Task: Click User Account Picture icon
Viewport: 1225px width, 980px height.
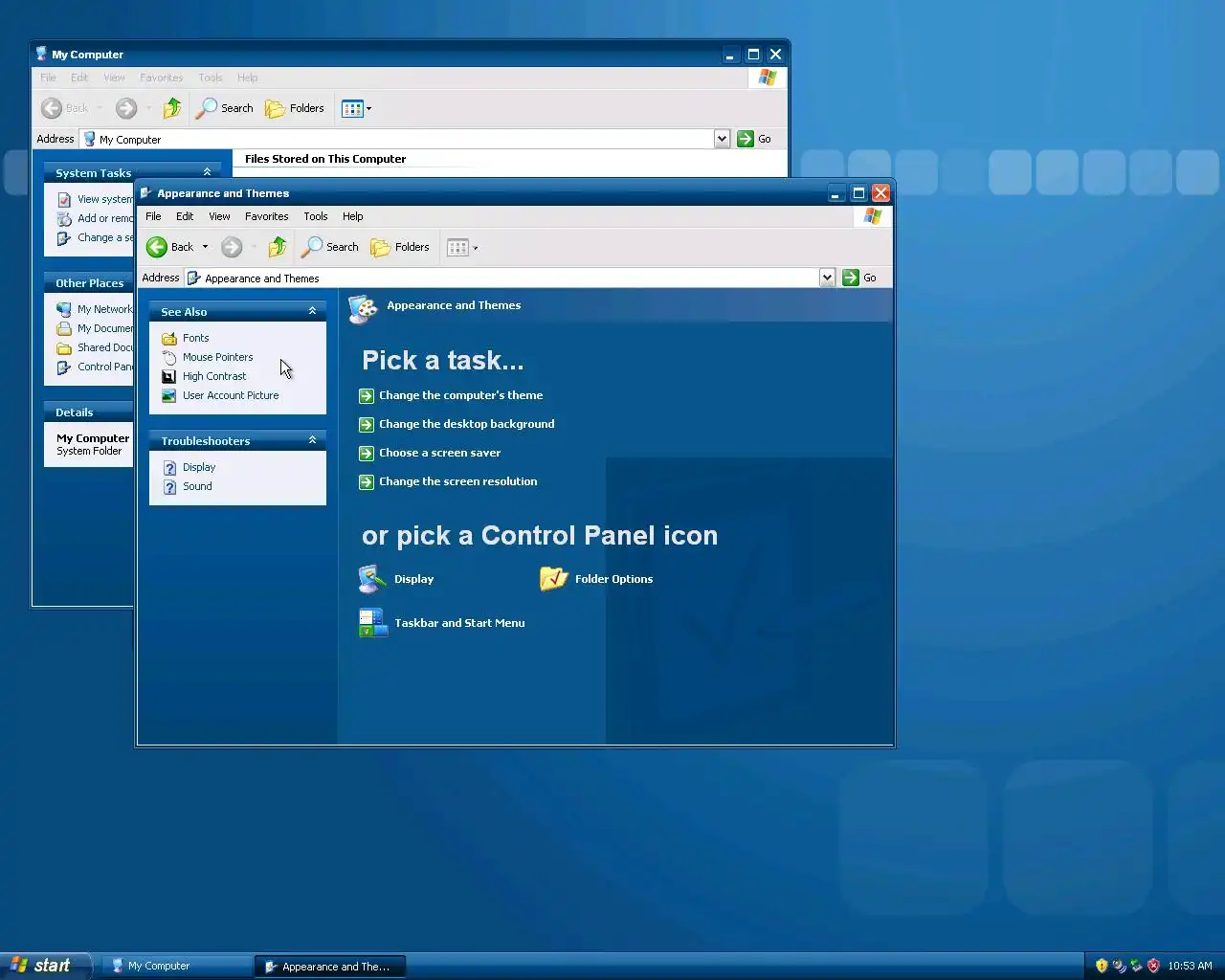Action: click(x=169, y=395)
